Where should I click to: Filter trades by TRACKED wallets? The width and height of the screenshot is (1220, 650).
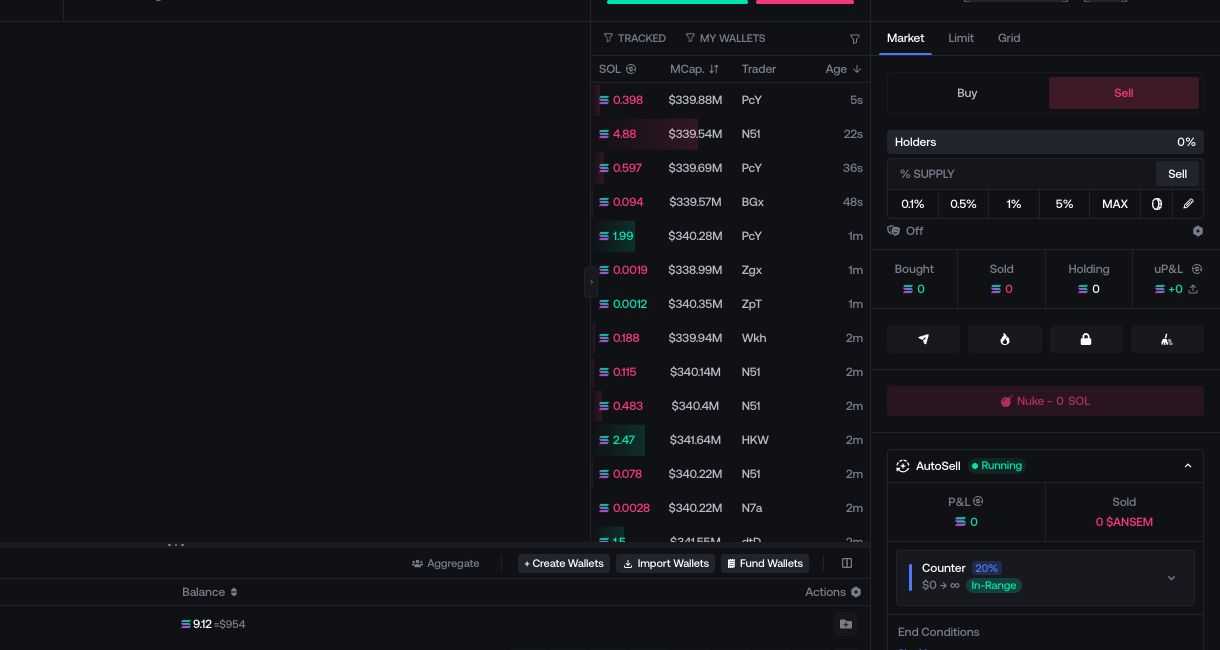(x=634, y=38)
